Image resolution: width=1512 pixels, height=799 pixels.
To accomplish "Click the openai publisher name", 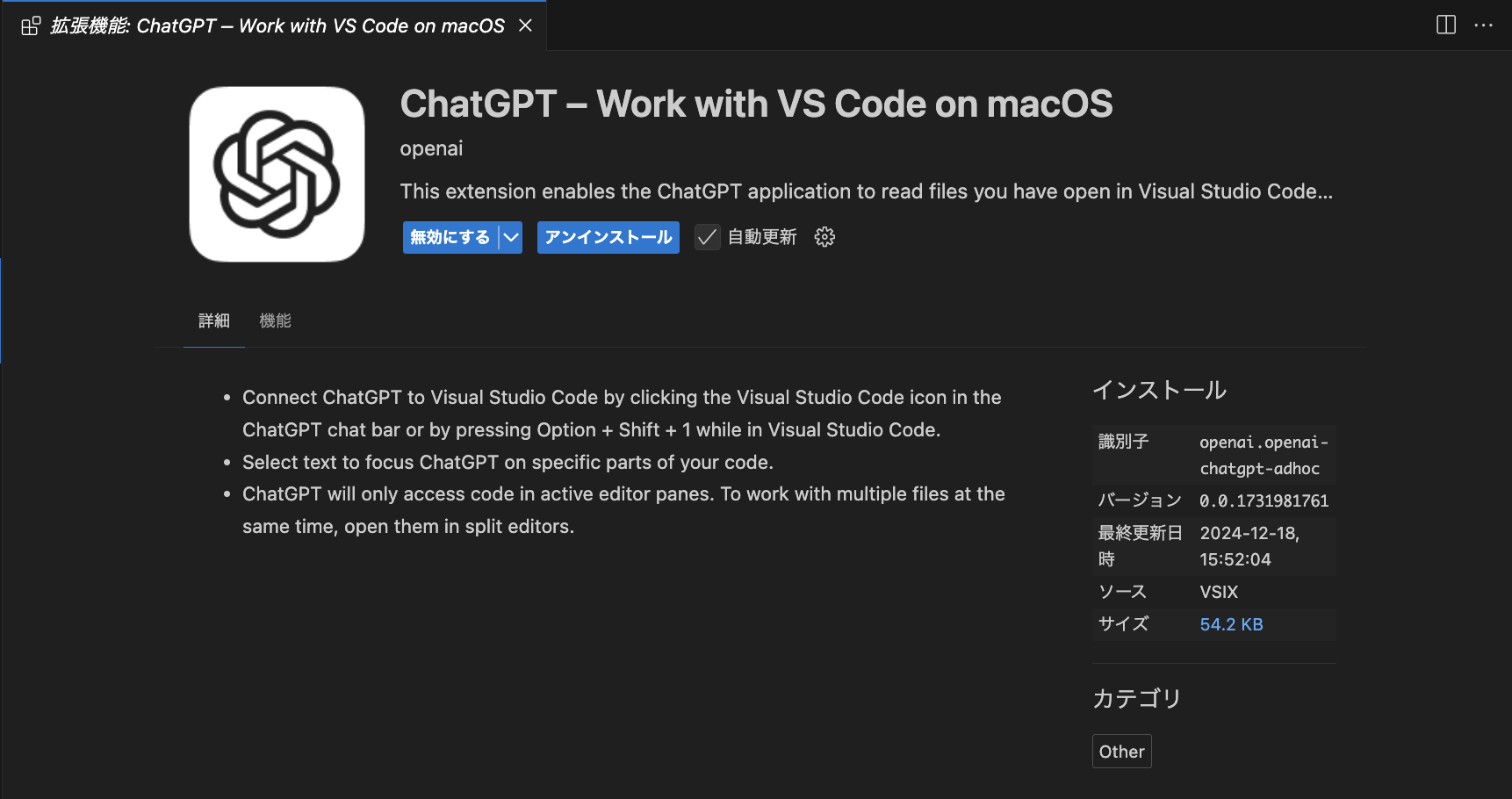I will pyautogui.click(x=431, y=148).
